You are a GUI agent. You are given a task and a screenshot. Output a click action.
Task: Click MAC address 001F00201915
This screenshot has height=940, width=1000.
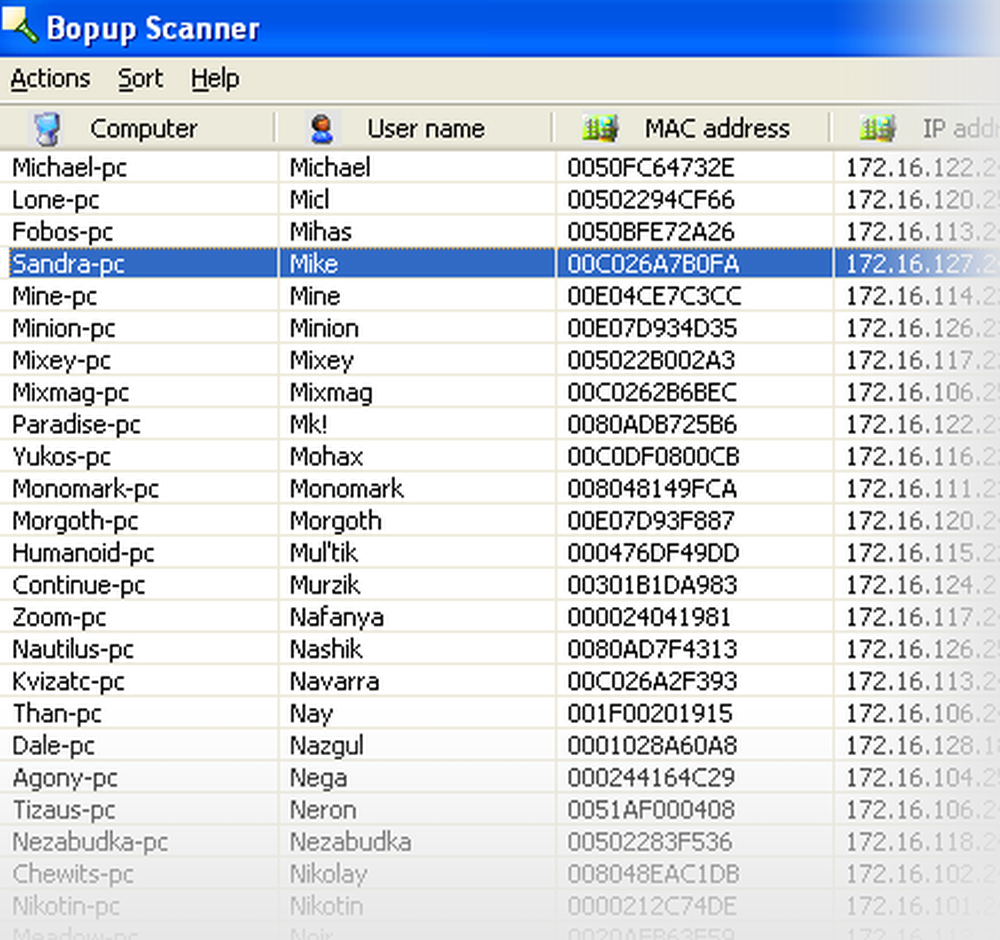point(650,714)
